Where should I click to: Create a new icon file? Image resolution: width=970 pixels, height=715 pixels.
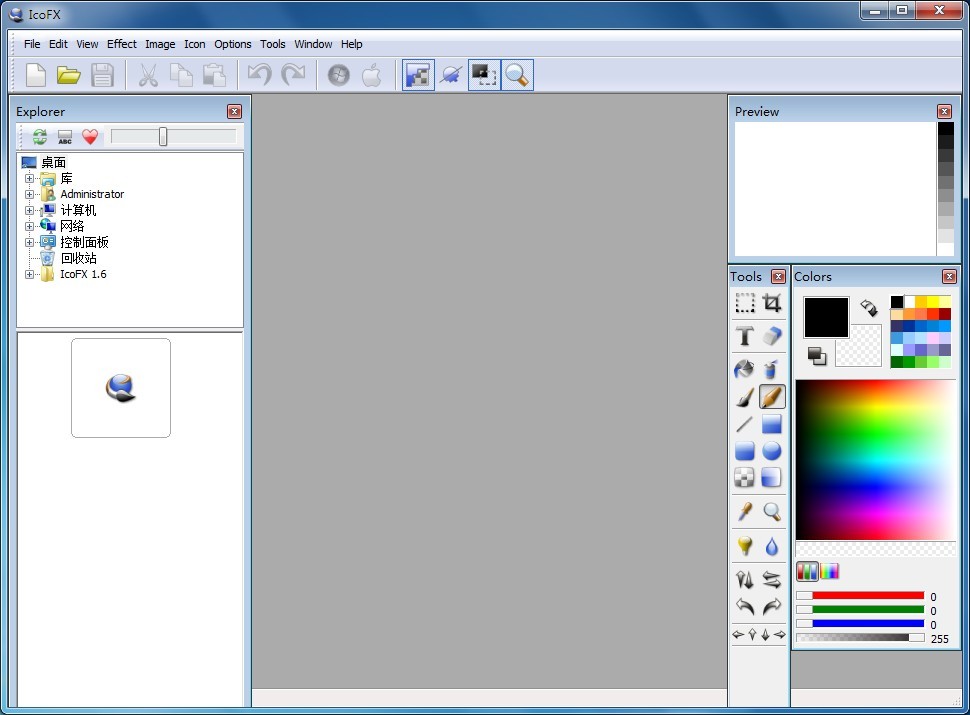[36, 75]
